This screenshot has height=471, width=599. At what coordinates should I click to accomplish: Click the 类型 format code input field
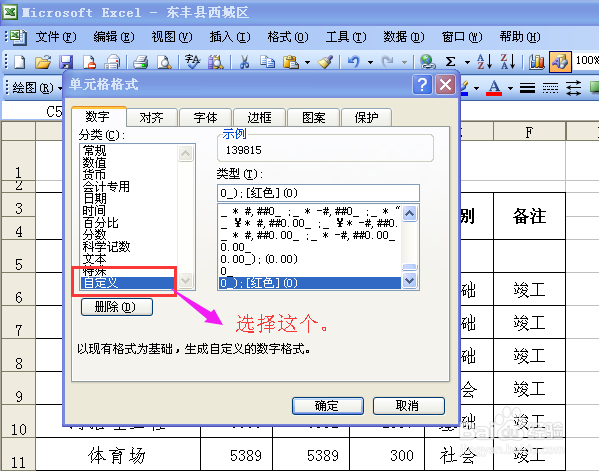(318, 193)
